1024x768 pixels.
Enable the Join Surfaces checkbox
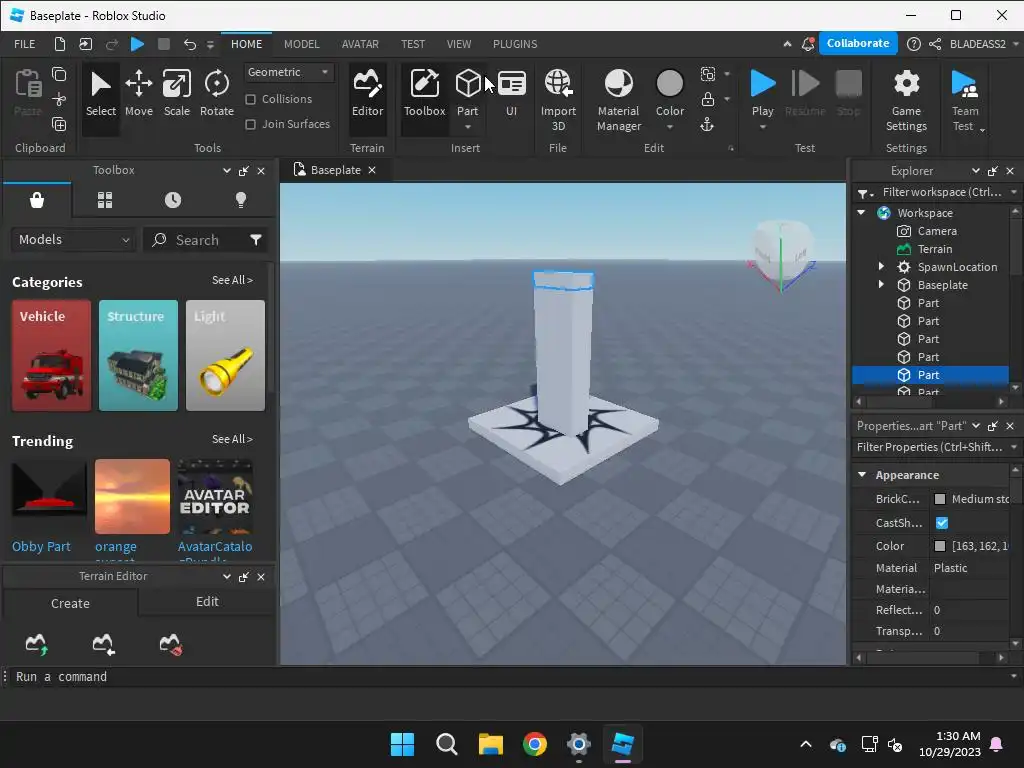pos(250,124)
